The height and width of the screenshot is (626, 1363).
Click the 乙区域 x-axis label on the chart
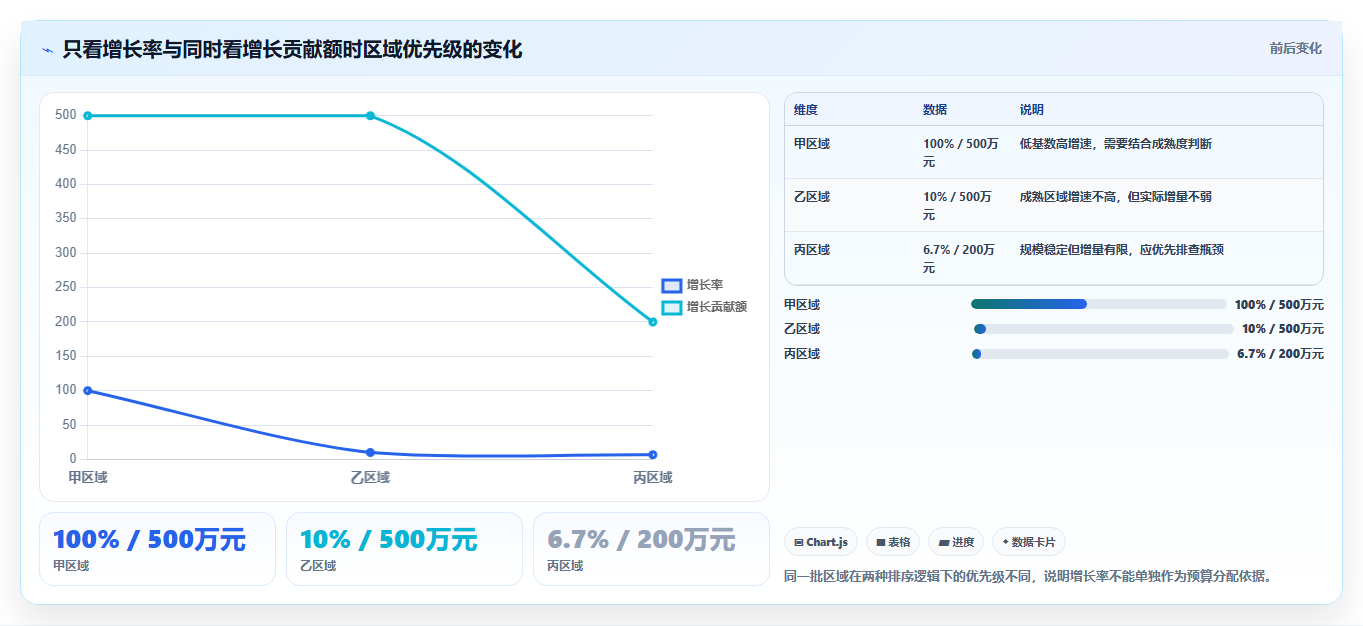370,478
